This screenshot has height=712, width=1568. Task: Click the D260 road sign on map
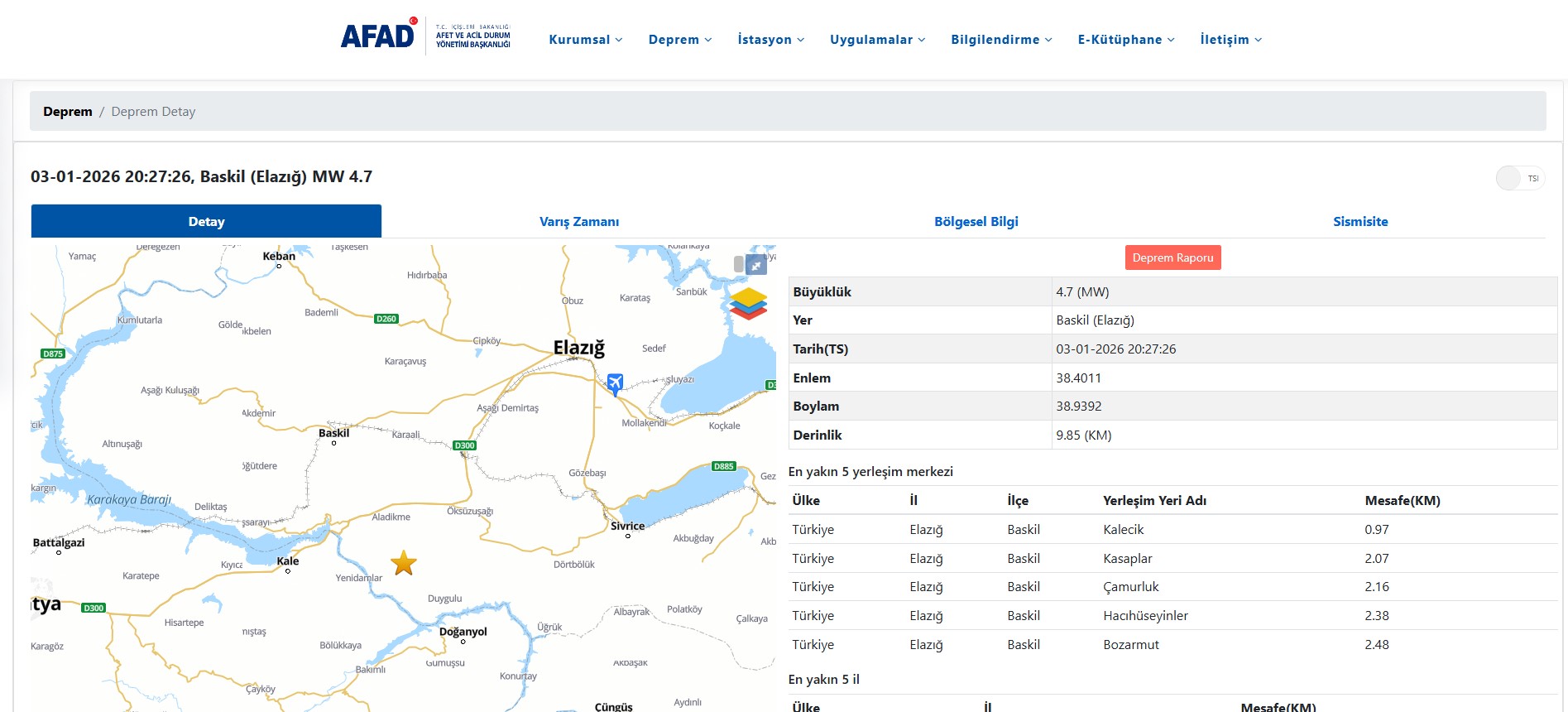(386, 319)
